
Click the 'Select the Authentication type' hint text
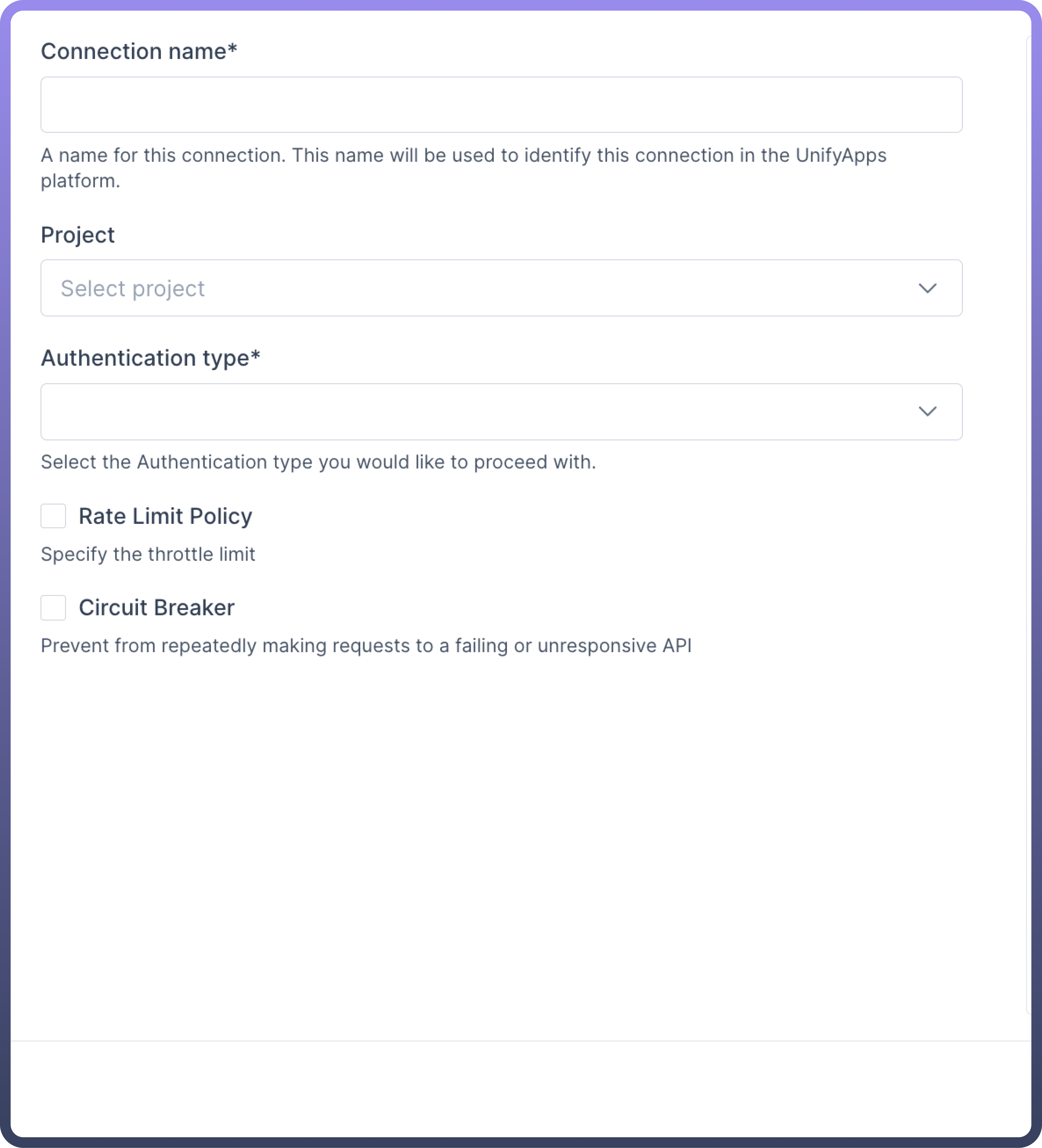click(x=318, y=462)
